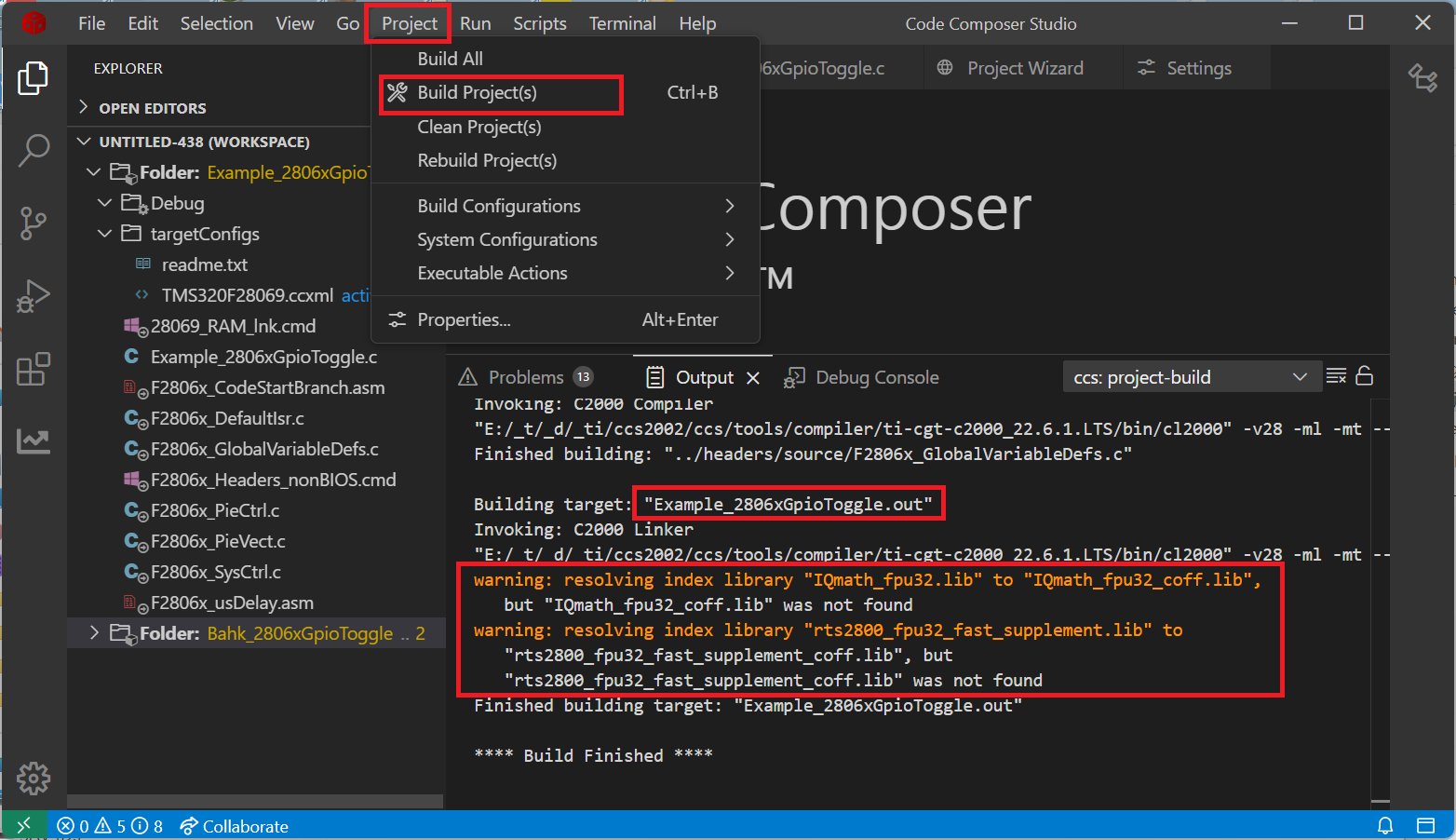
Task: Open the Scripts menu
Action: 540,23
